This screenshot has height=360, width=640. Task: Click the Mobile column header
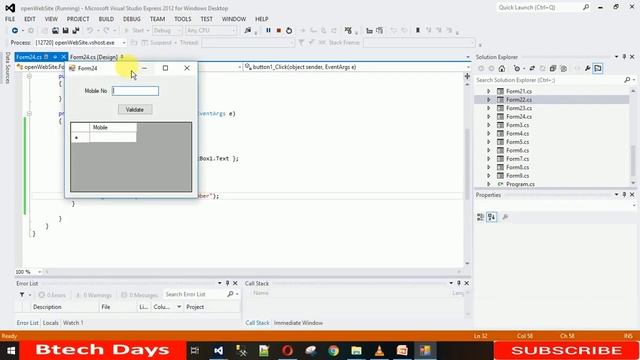pos(113,127)
